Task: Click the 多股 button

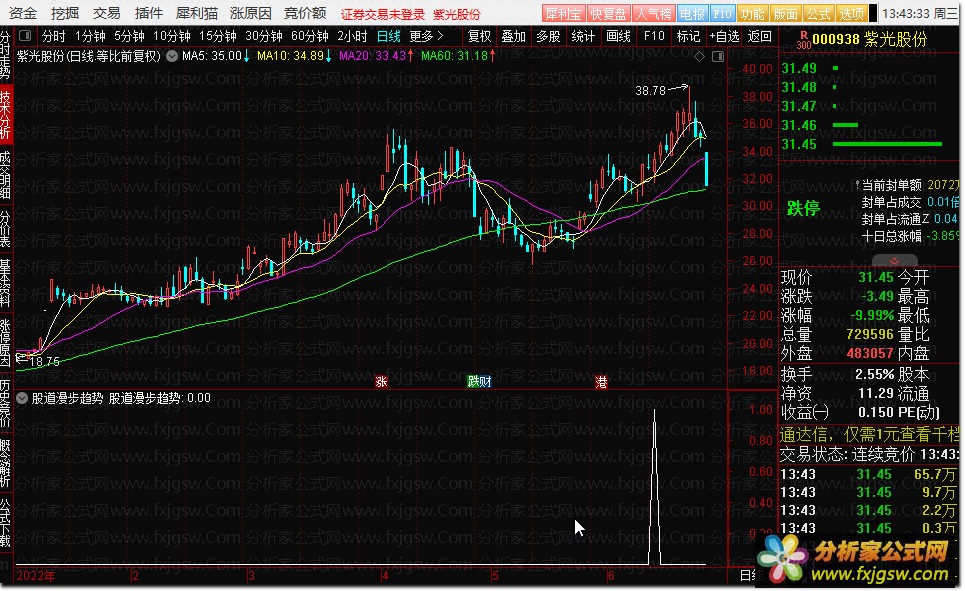Action: tap(548, 36)
